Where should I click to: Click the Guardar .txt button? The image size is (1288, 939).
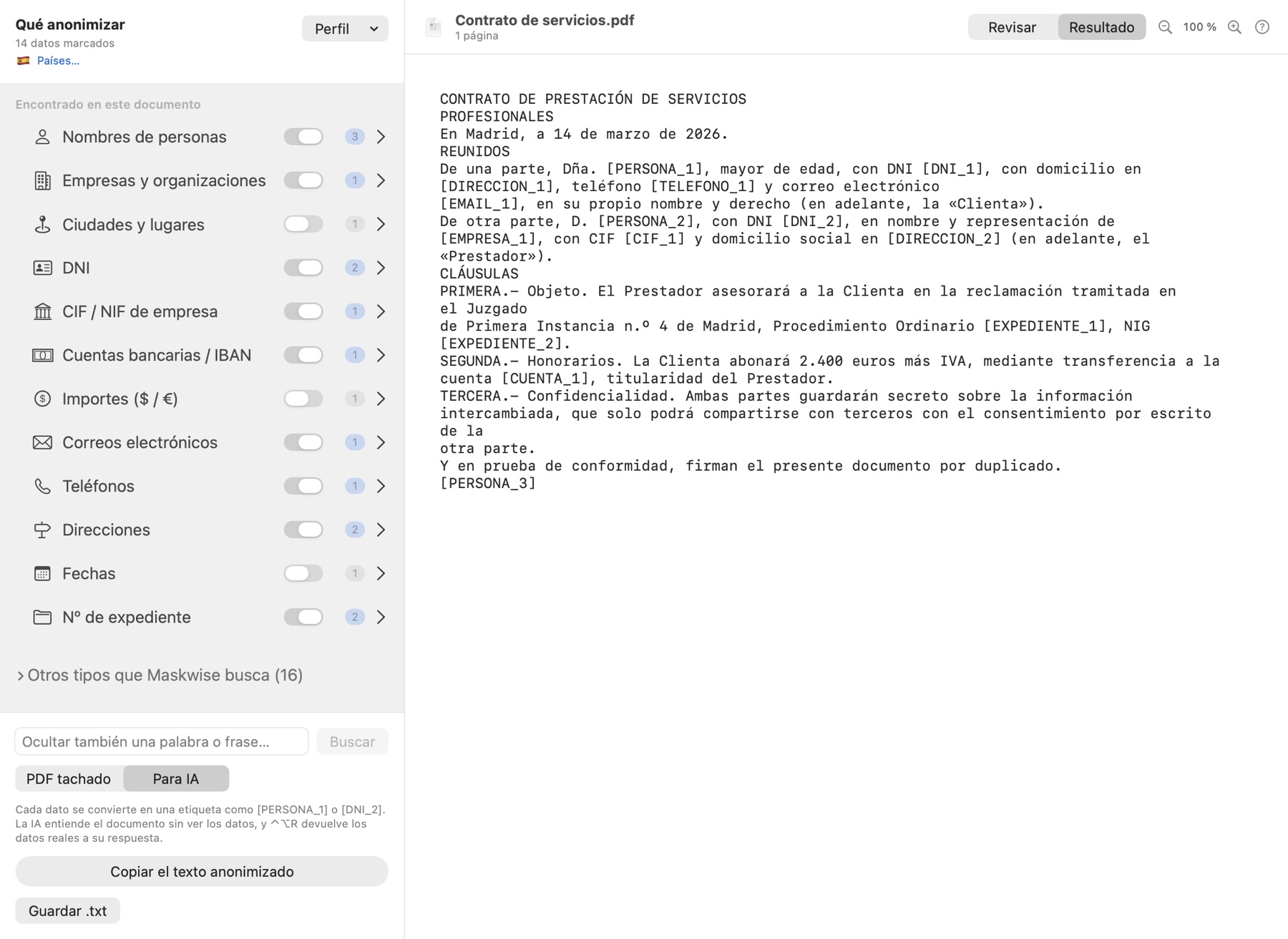(68, 911)
